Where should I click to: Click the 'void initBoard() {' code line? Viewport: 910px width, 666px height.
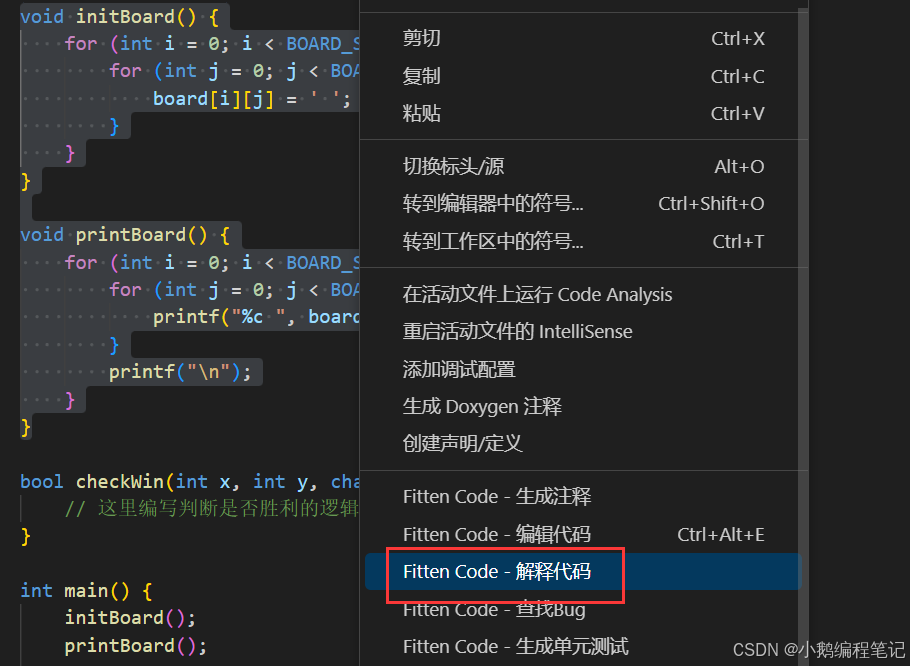[120, 16]
